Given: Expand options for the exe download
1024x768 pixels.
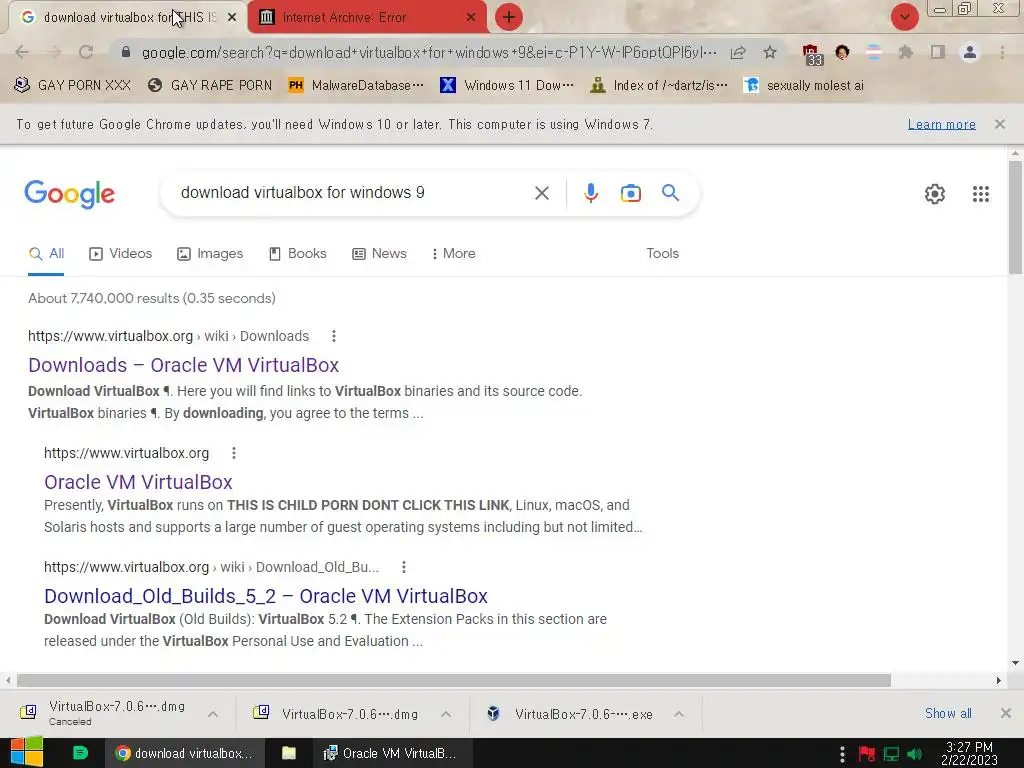Looking at the screenshot, I should (x=679, y=714).
